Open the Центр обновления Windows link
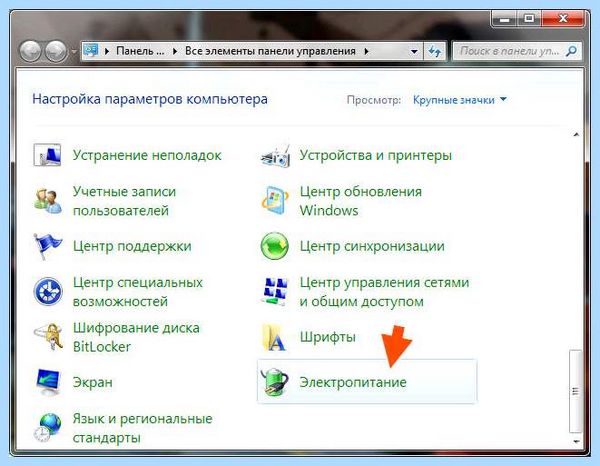Viewport: 600px width, 466px height. (x=360, y=201)
